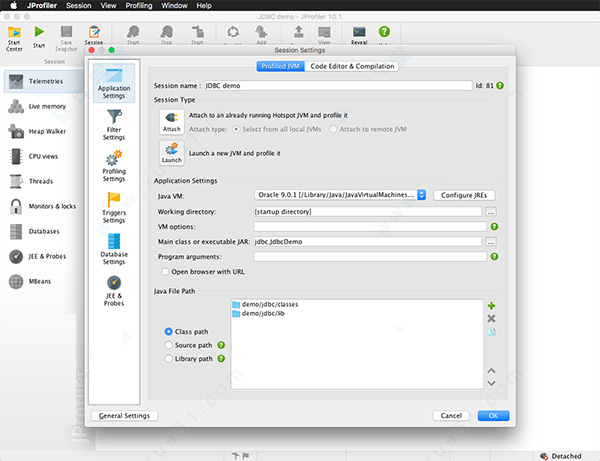
Task: Click the Cancel button
Action: point(451,416)
